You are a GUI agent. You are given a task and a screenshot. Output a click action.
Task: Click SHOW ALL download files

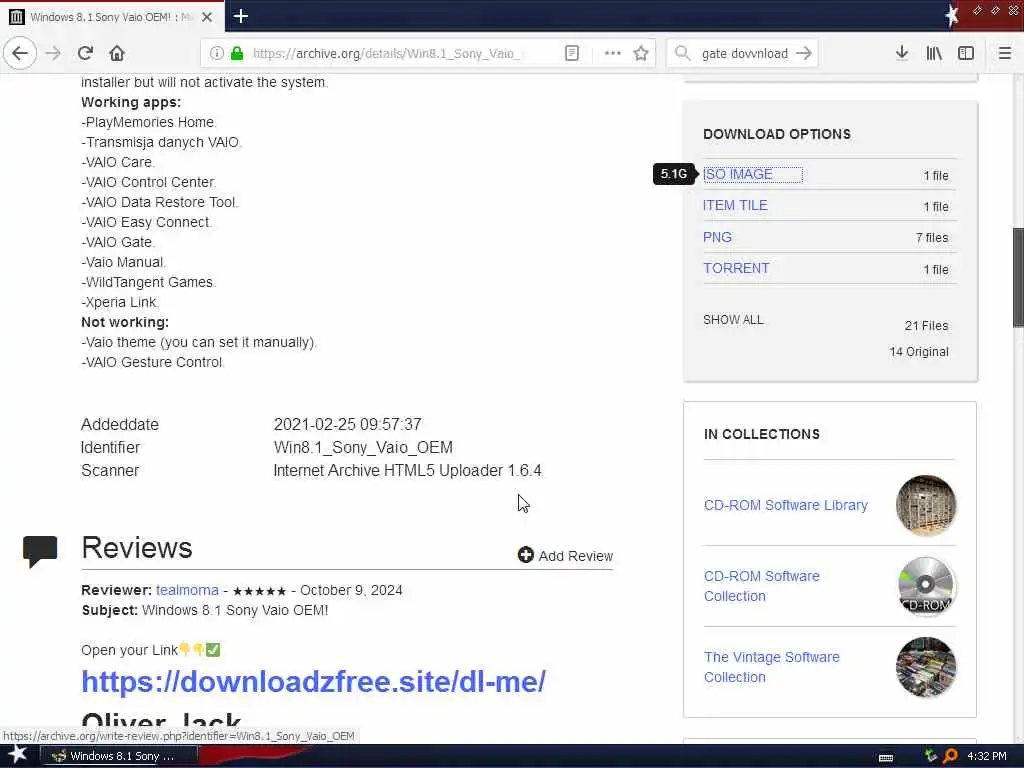[x=733, y=320]
